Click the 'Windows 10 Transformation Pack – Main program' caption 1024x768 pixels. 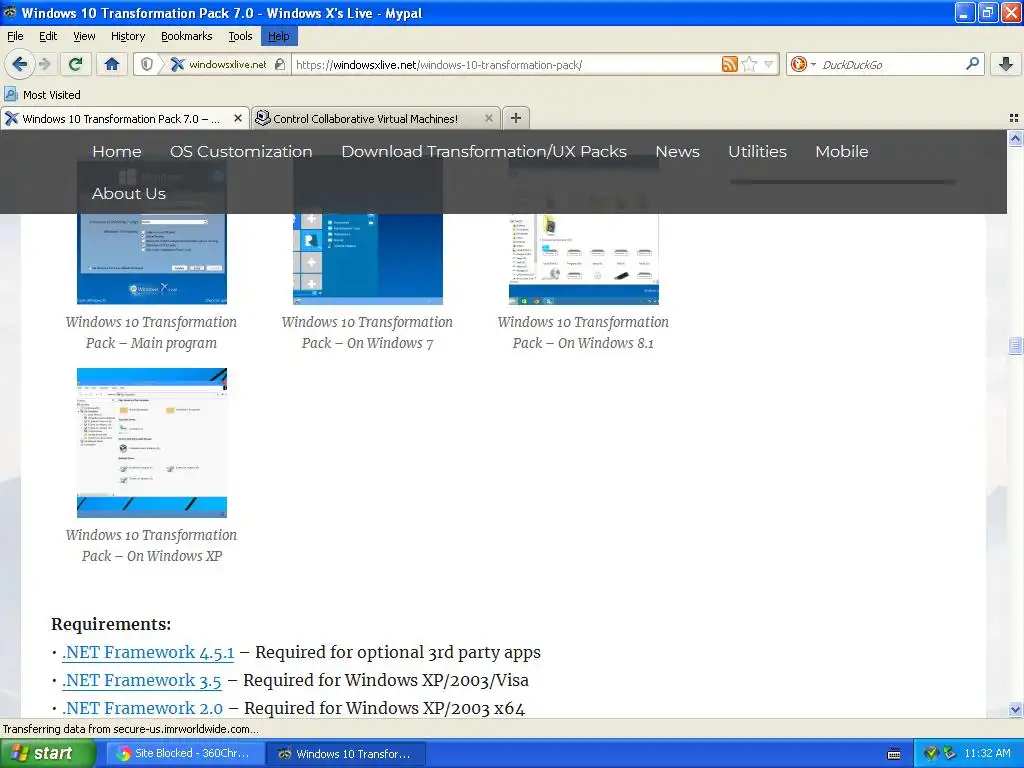(152, 332)
